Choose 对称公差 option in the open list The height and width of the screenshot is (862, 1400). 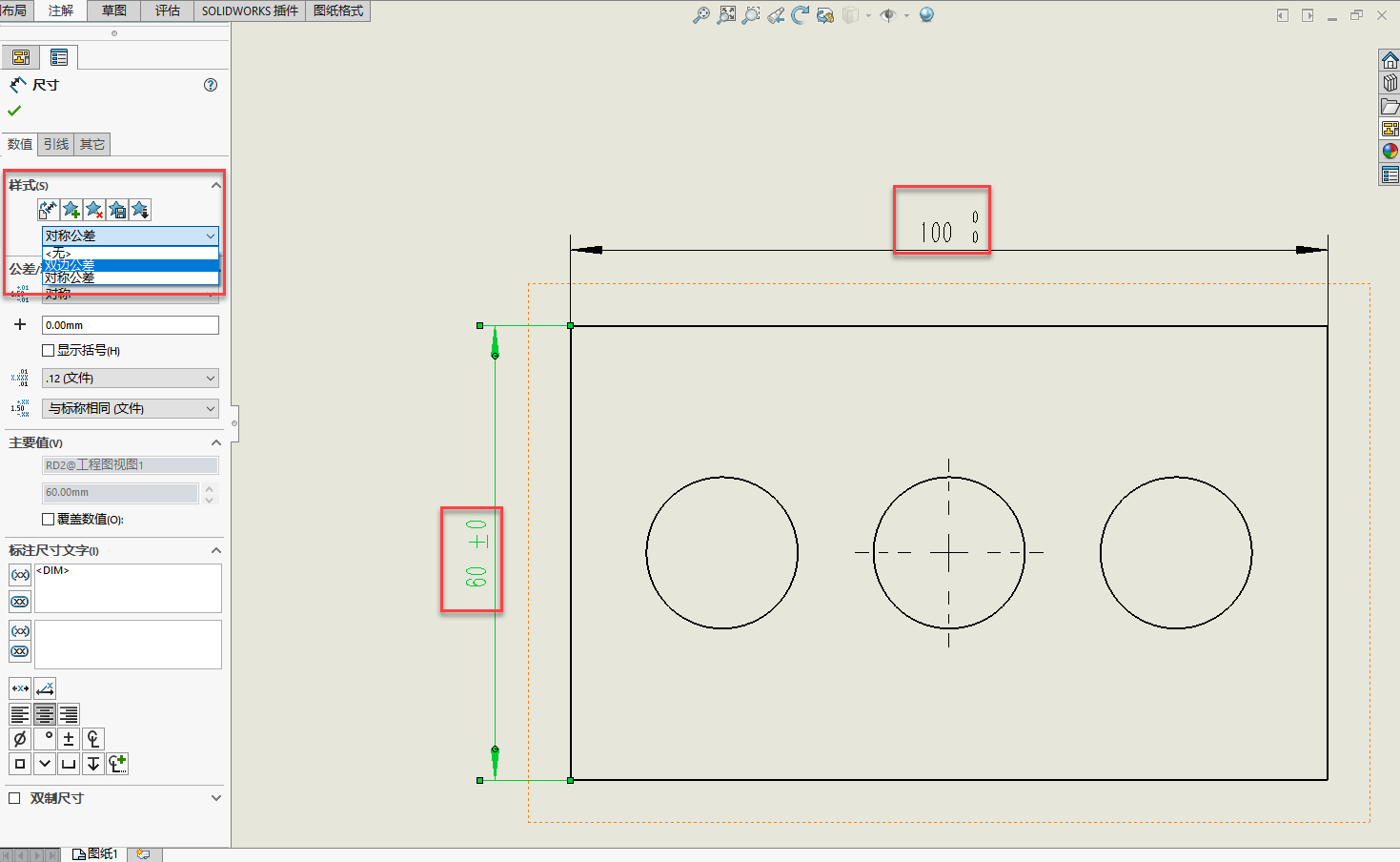(131, 277)
